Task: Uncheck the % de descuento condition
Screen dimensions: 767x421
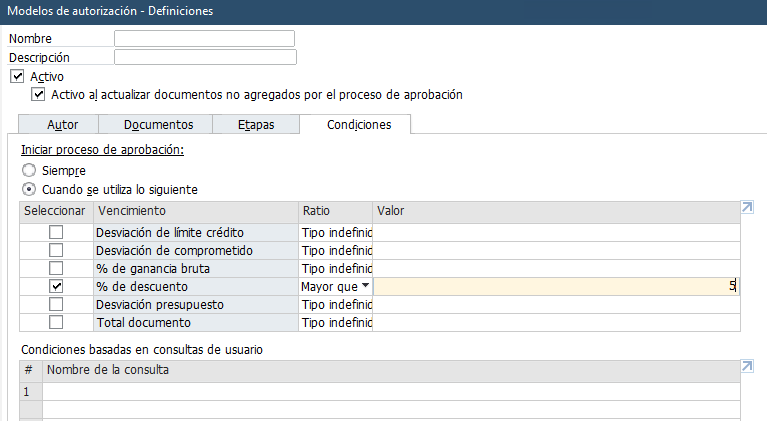Action: pos(56,286)
